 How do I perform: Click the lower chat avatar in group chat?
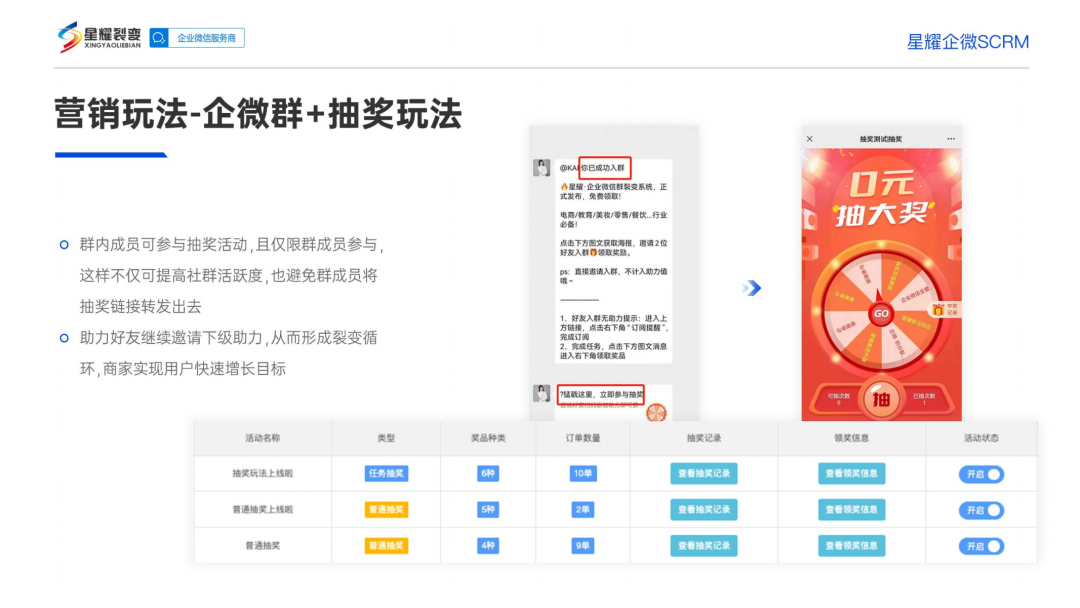[x=541, y=393]
